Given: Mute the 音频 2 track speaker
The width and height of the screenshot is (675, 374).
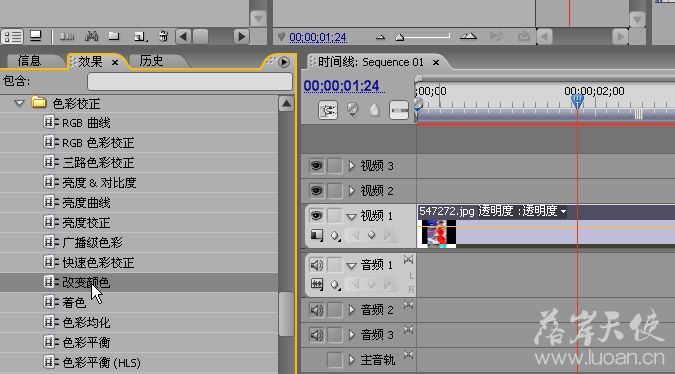Looking at the screenshot, I should click(x=316, y=310).
